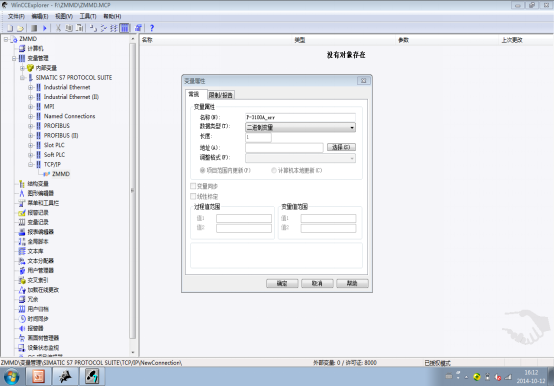The height and width of the screenshot is (386, 554).
Task: Click the New project toolbar icon
Action: pyautogui.click(x=10, y=28)
